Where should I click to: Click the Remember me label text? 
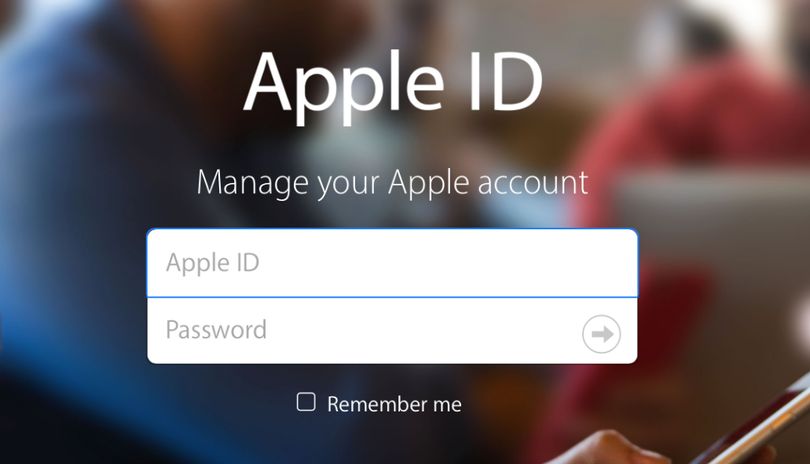394,404
